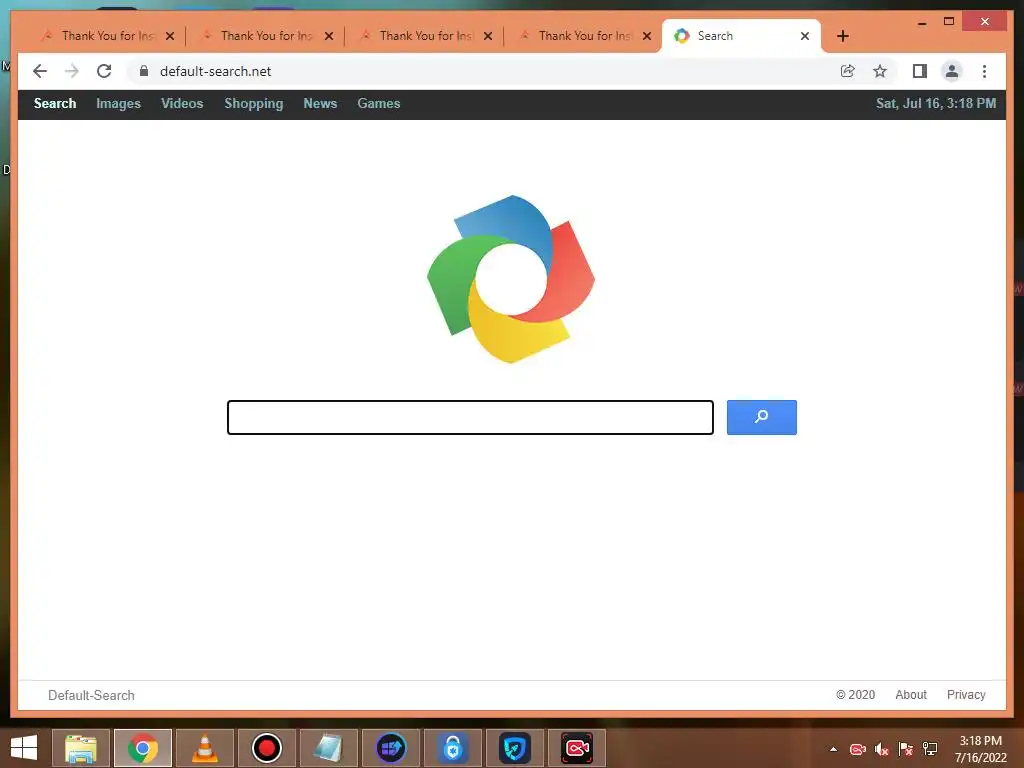Viewport: 1024px width, 768px height.
Task: Click the muted speaker tray icon
Action: [x=881, y=749]
